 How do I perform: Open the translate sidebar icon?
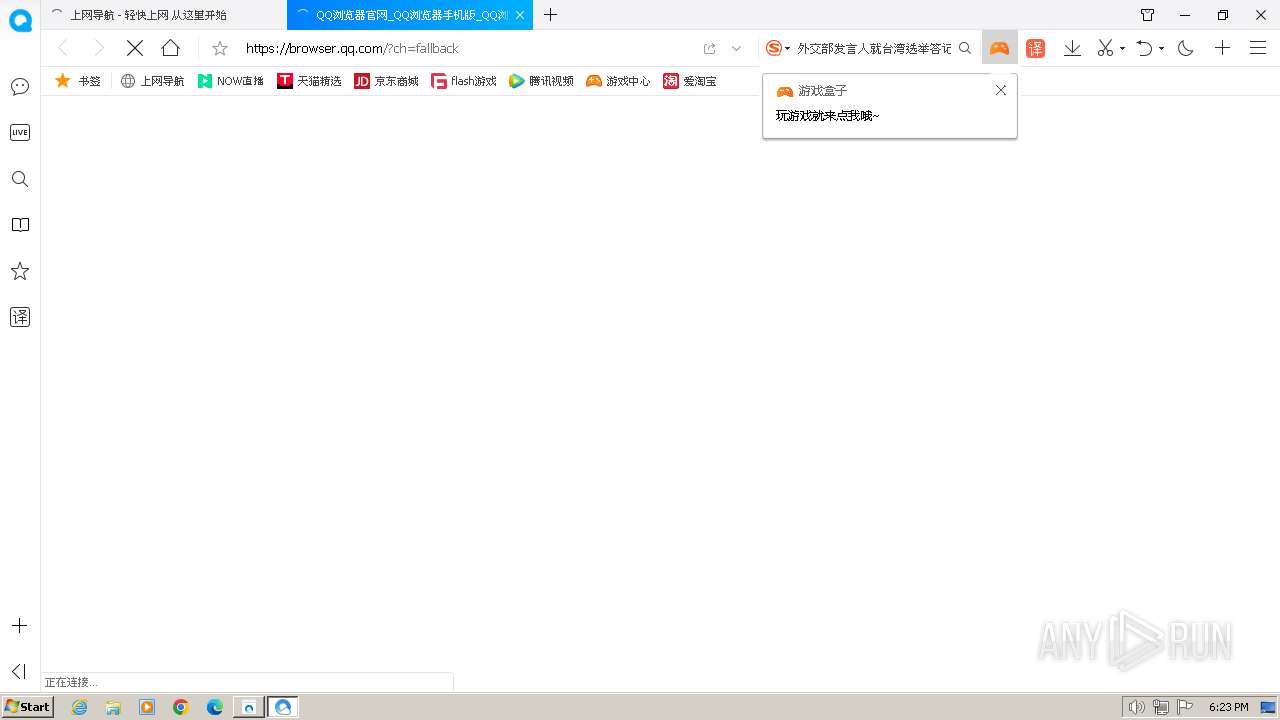pos(20,317)
